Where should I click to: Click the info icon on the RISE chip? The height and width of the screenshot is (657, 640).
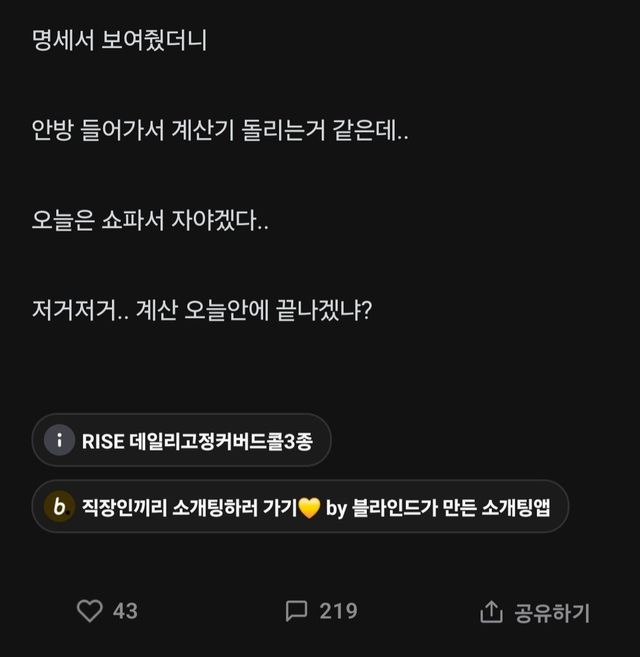pos(60,441)
